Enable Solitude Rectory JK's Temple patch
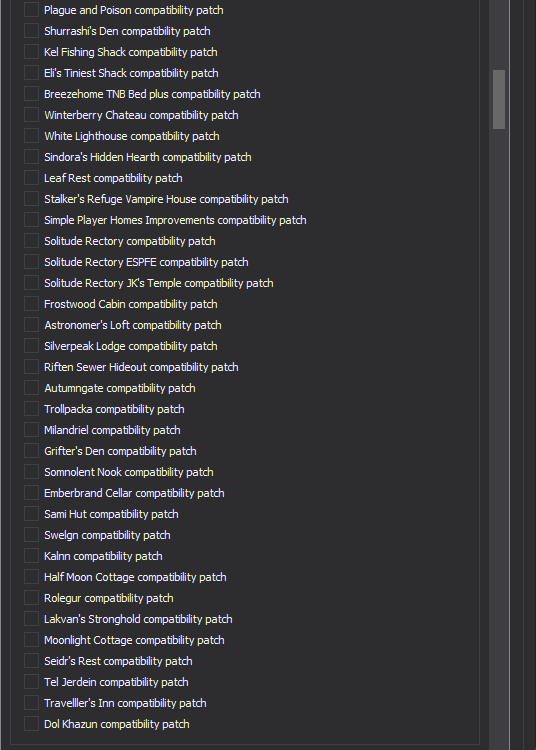 (x=32, y=283)
